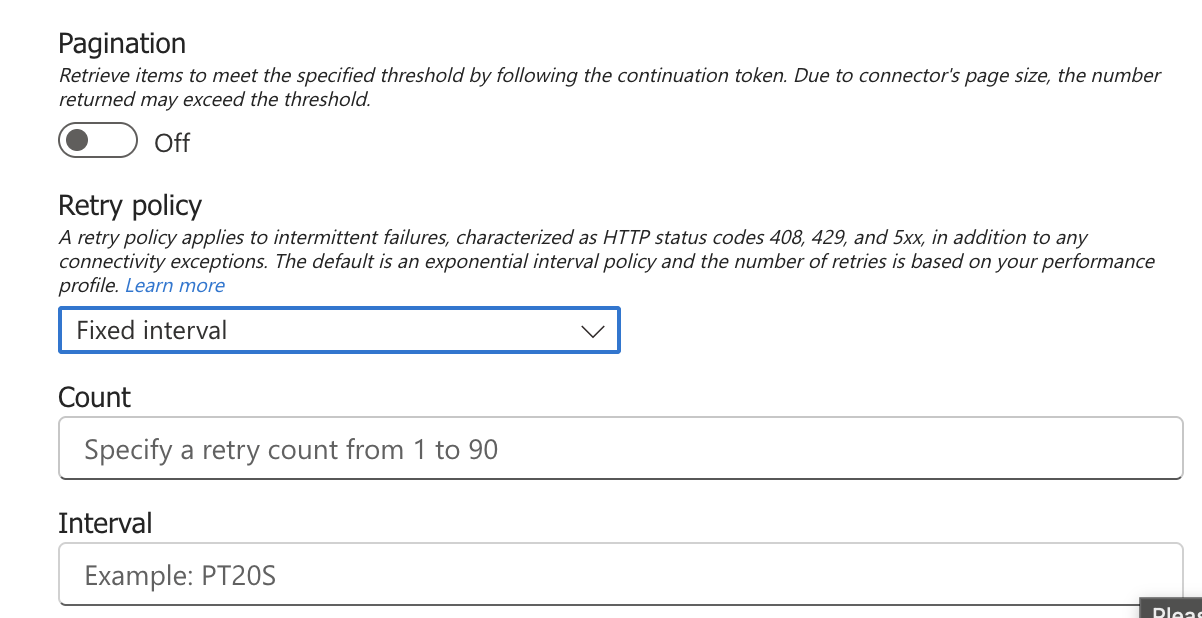Click the Pagination section heading
The image size is (1202, 618).
122,44
